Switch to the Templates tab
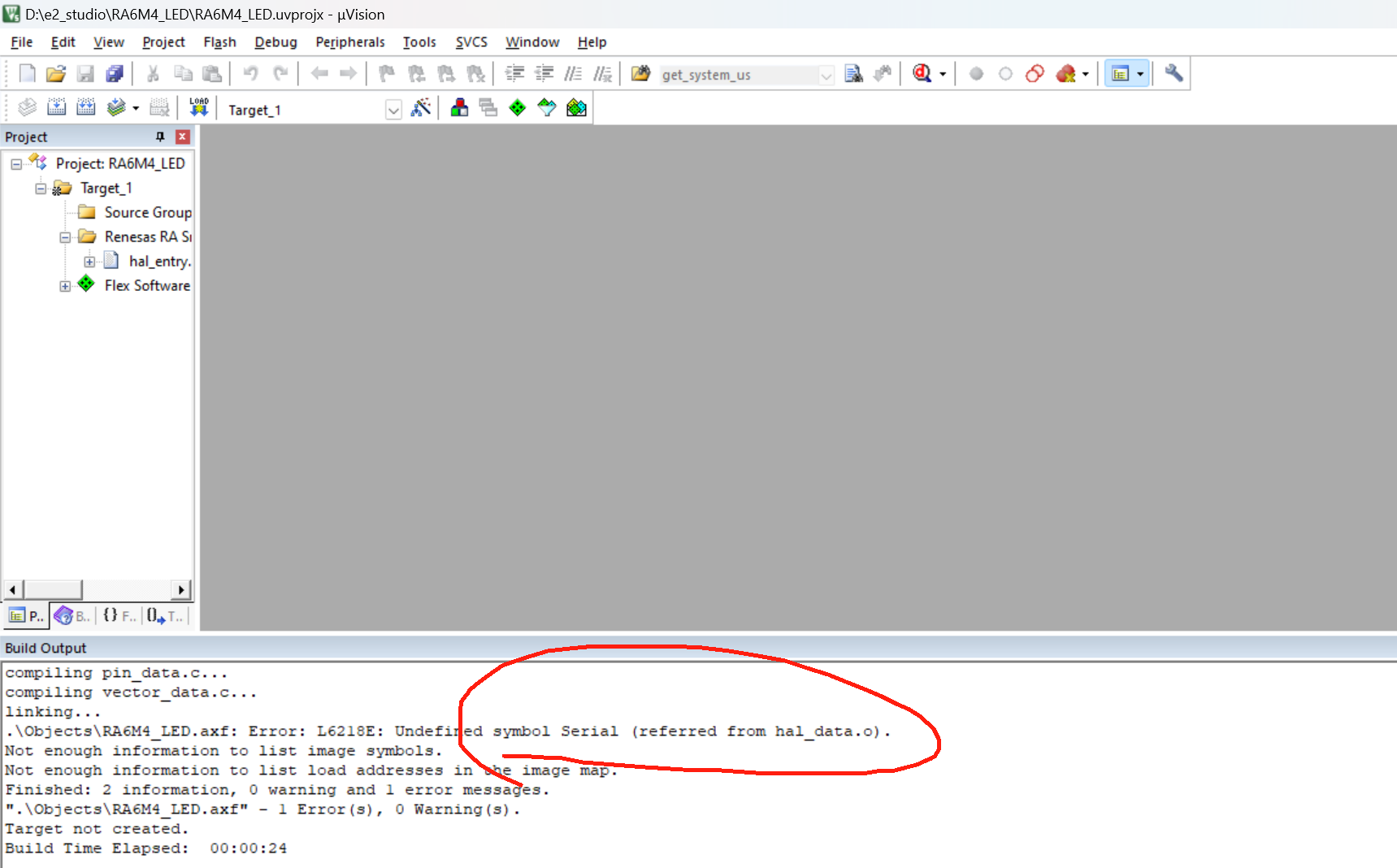The height and width of the screenshot is (868, 1397). tap(166, 616)
